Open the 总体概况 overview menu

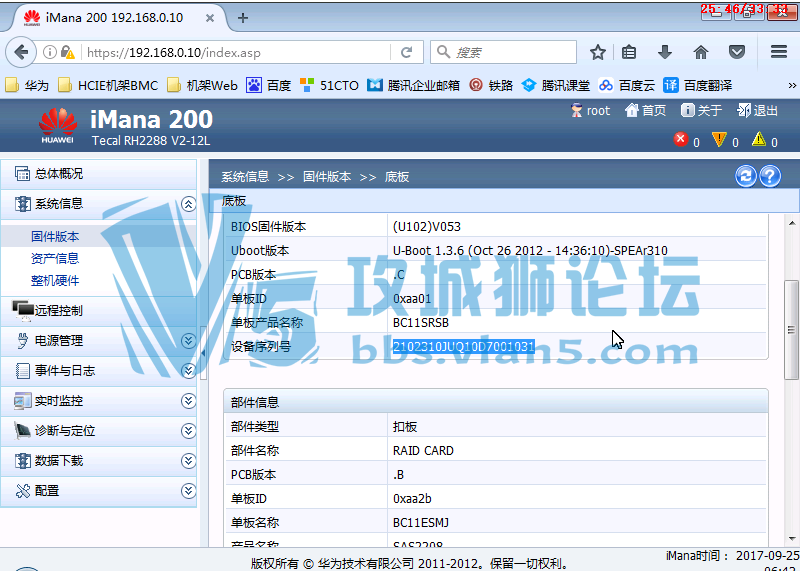(98, 173)
